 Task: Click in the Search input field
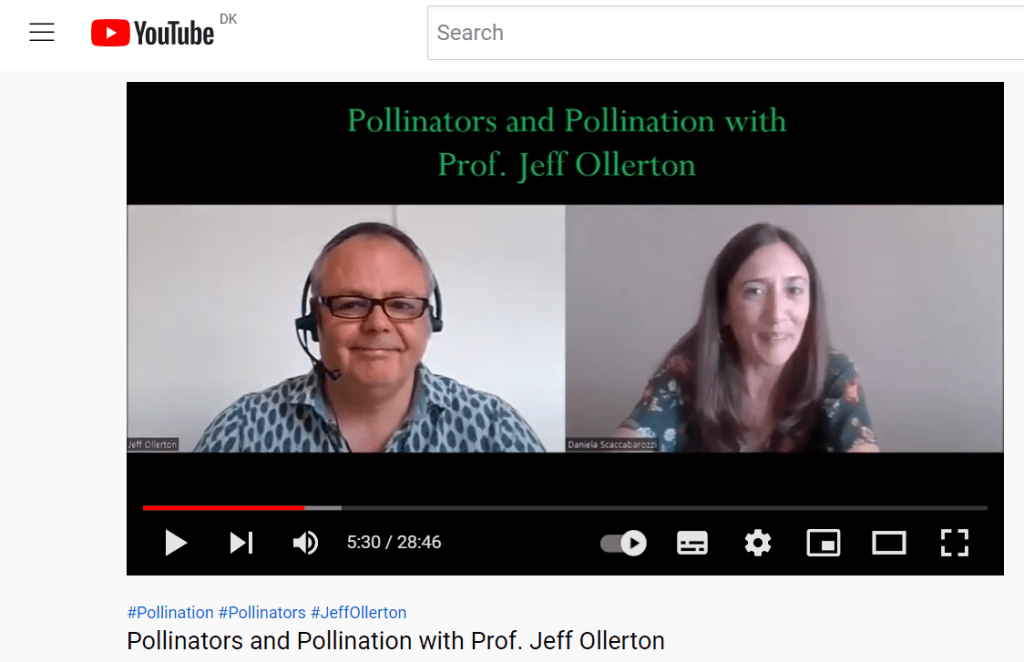pyautogui.click(x=725, y=33)
